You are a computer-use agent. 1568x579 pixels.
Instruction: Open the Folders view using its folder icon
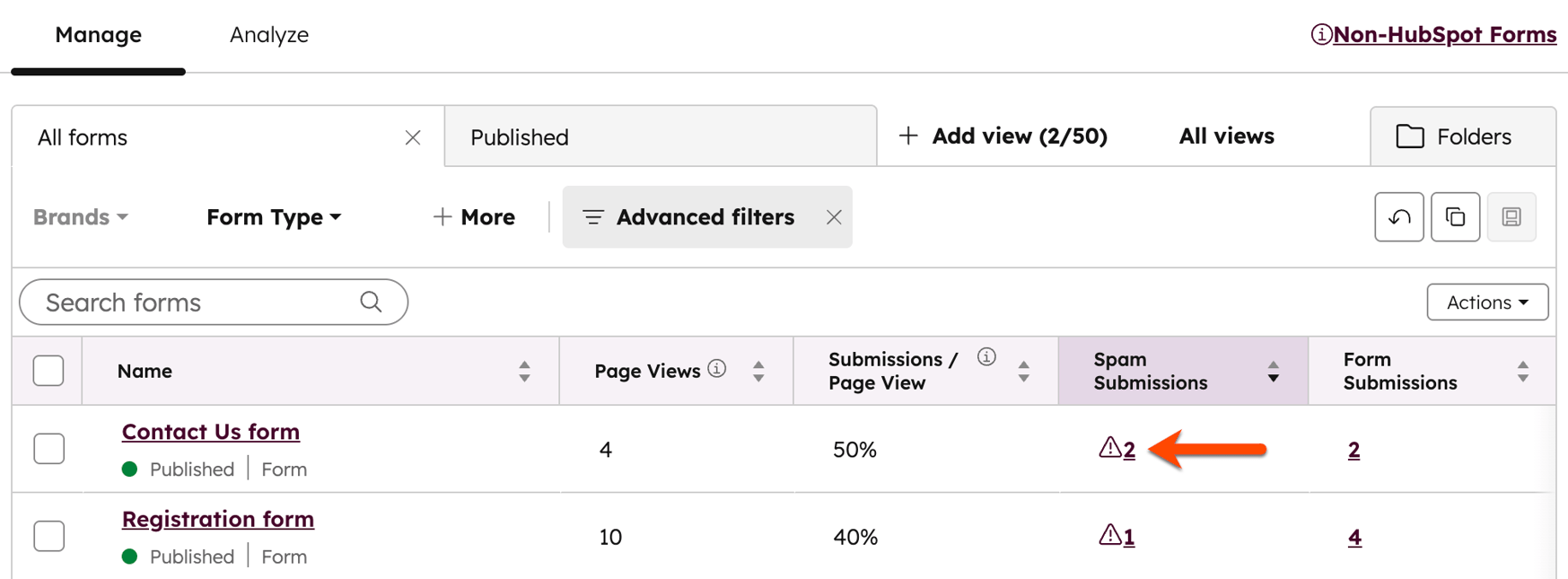click(x=1410, y=136)
